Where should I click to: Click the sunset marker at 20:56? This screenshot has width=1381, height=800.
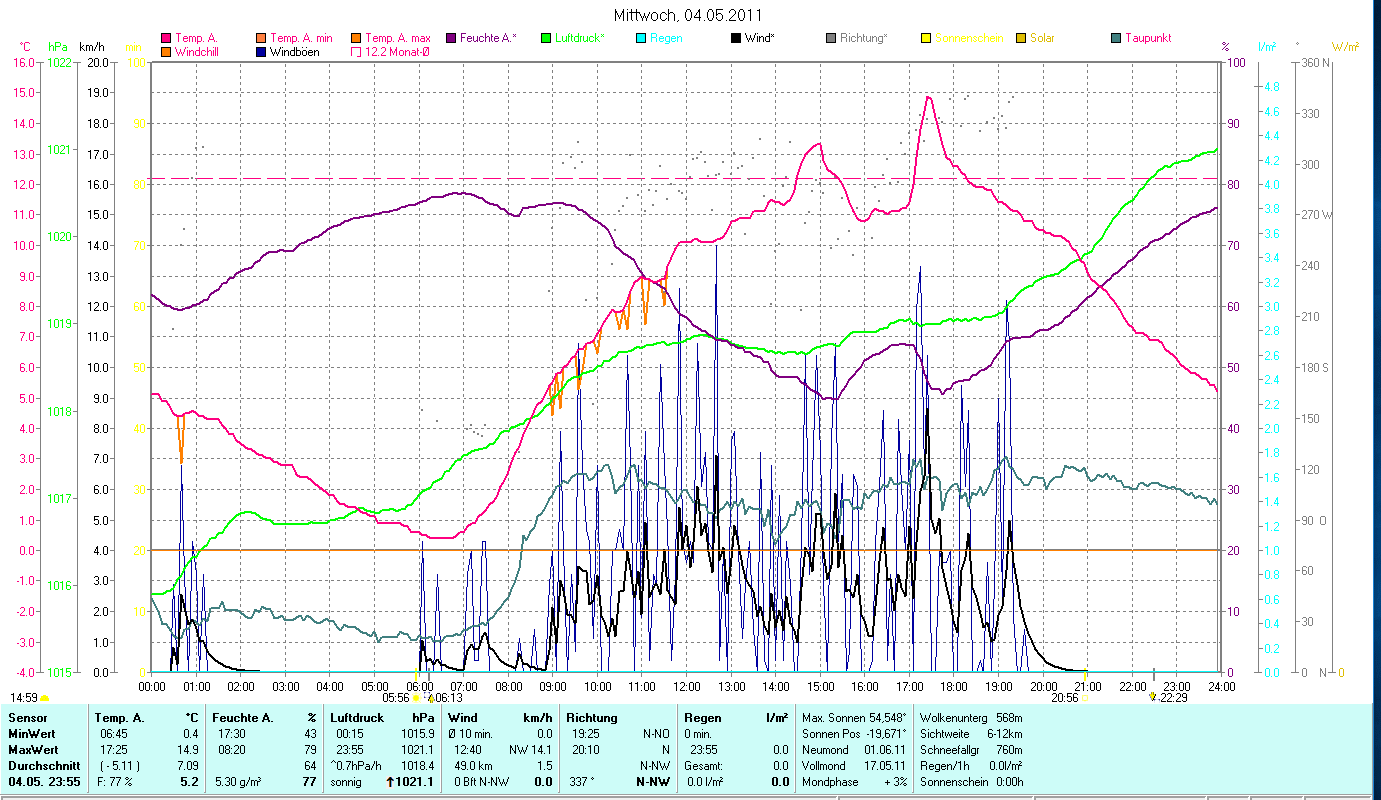(1085, 697)
